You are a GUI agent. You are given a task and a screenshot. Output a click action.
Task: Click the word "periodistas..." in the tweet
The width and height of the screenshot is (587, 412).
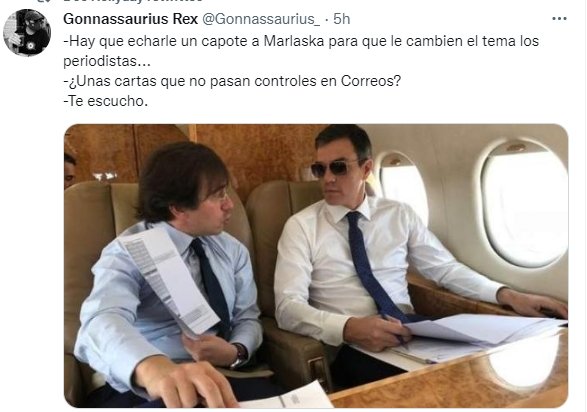[x=107, y=61]
